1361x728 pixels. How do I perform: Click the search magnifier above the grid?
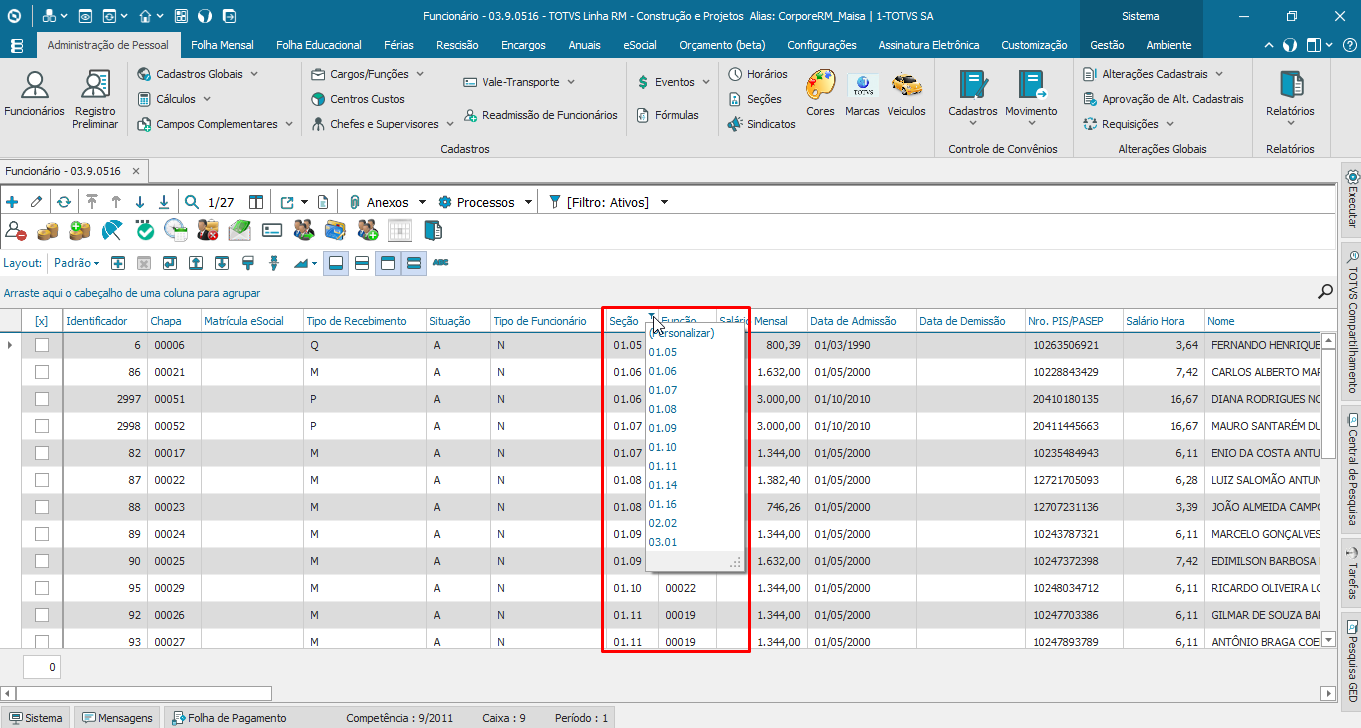pos(1326,292)
